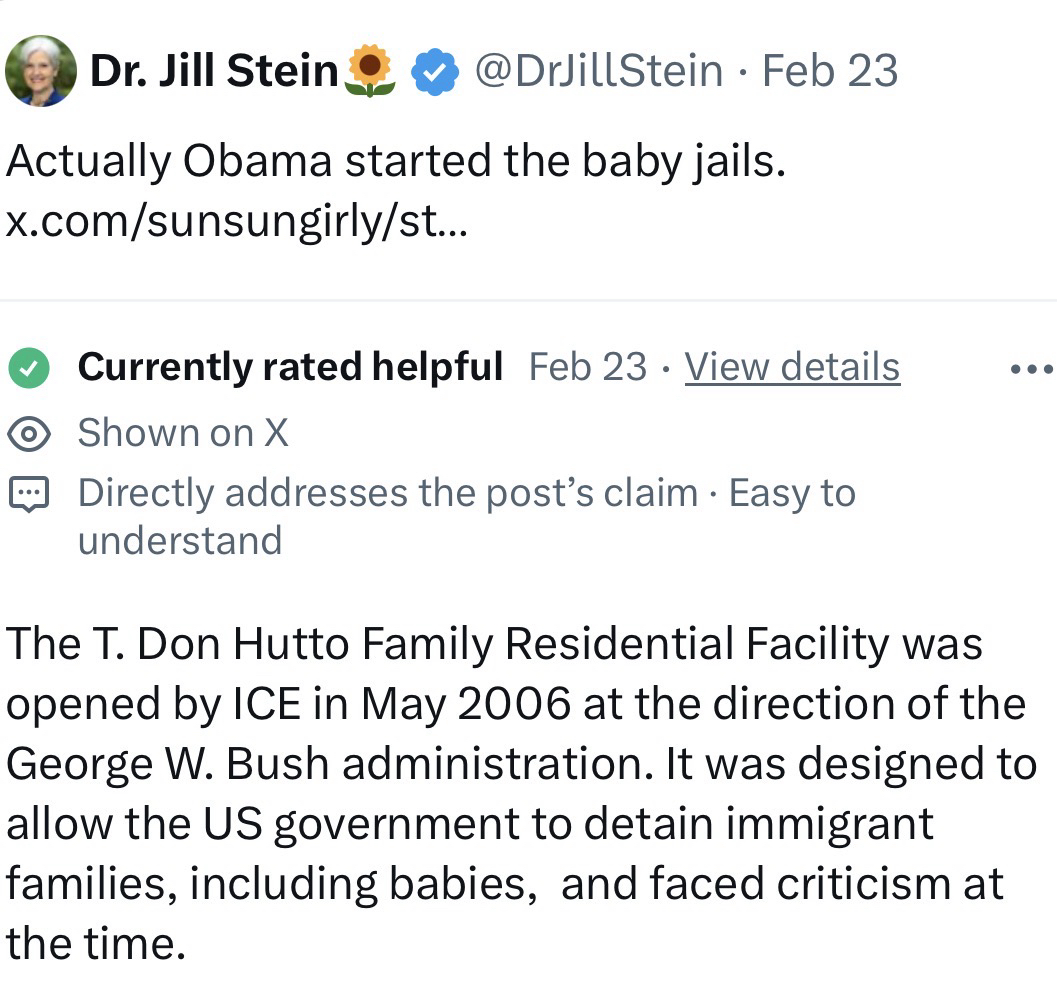Screen dimensions: 1057x1000
Task: Click the Shown on X status text
Action: point(183,433)
